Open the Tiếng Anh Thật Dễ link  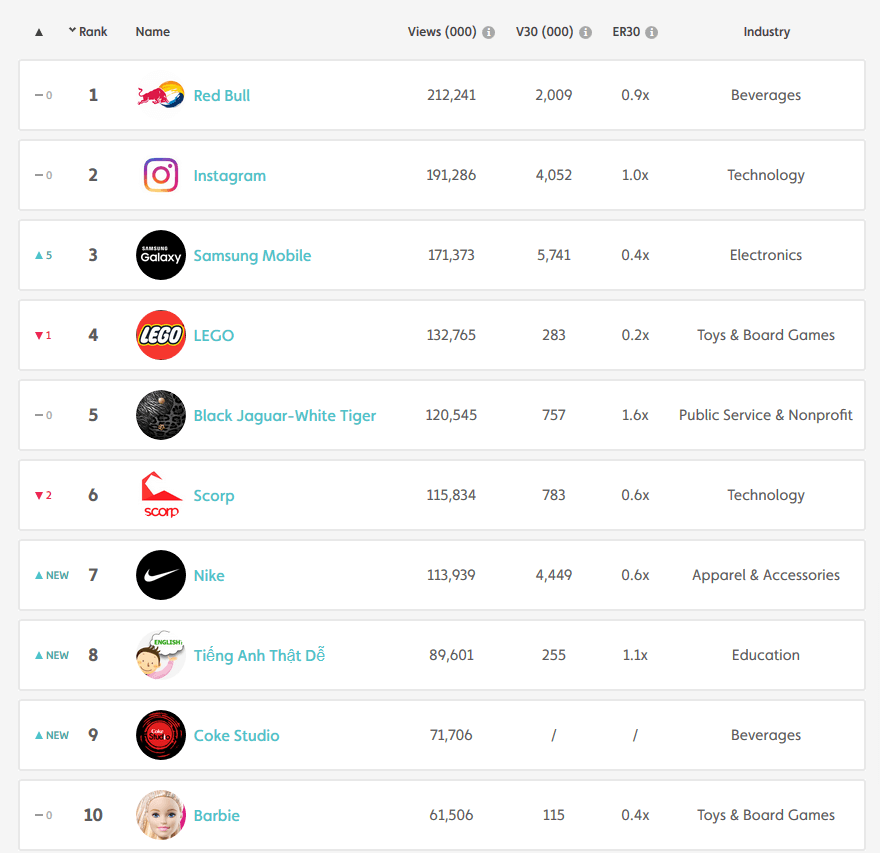(259, 655)
